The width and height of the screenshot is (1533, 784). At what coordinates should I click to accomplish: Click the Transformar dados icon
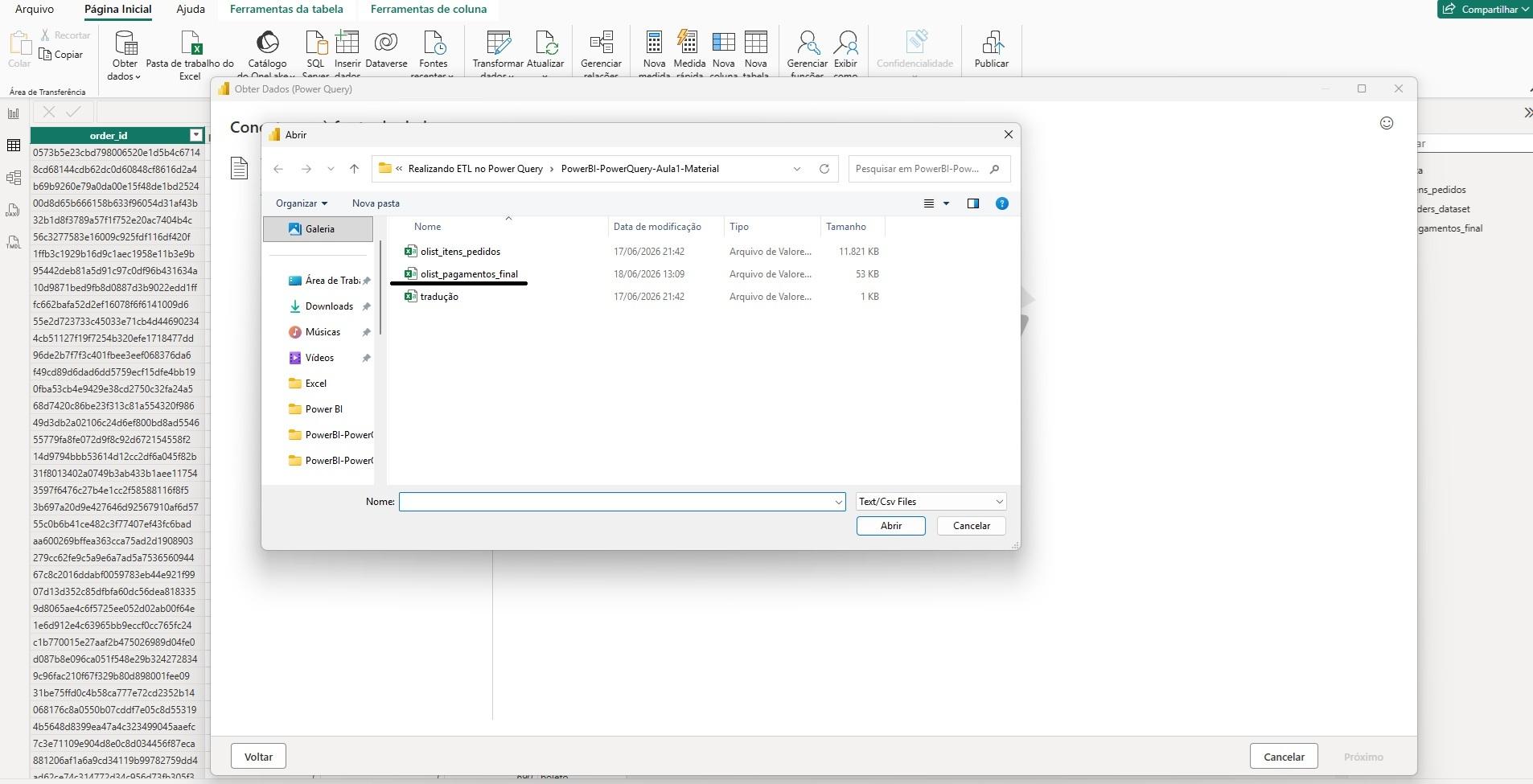coord(498,42)
